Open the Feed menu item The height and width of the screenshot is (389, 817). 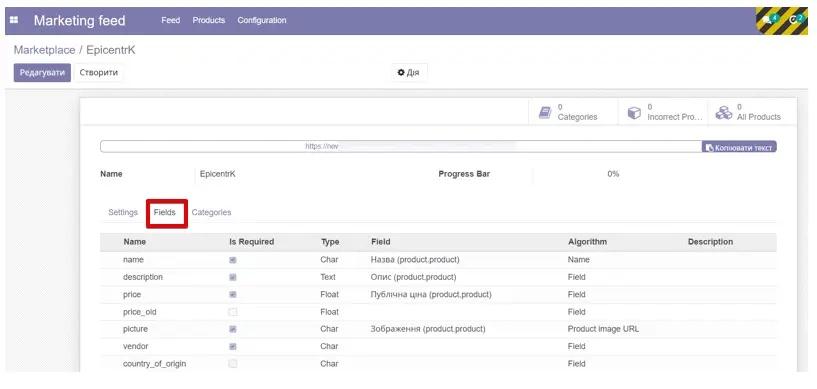170,20
